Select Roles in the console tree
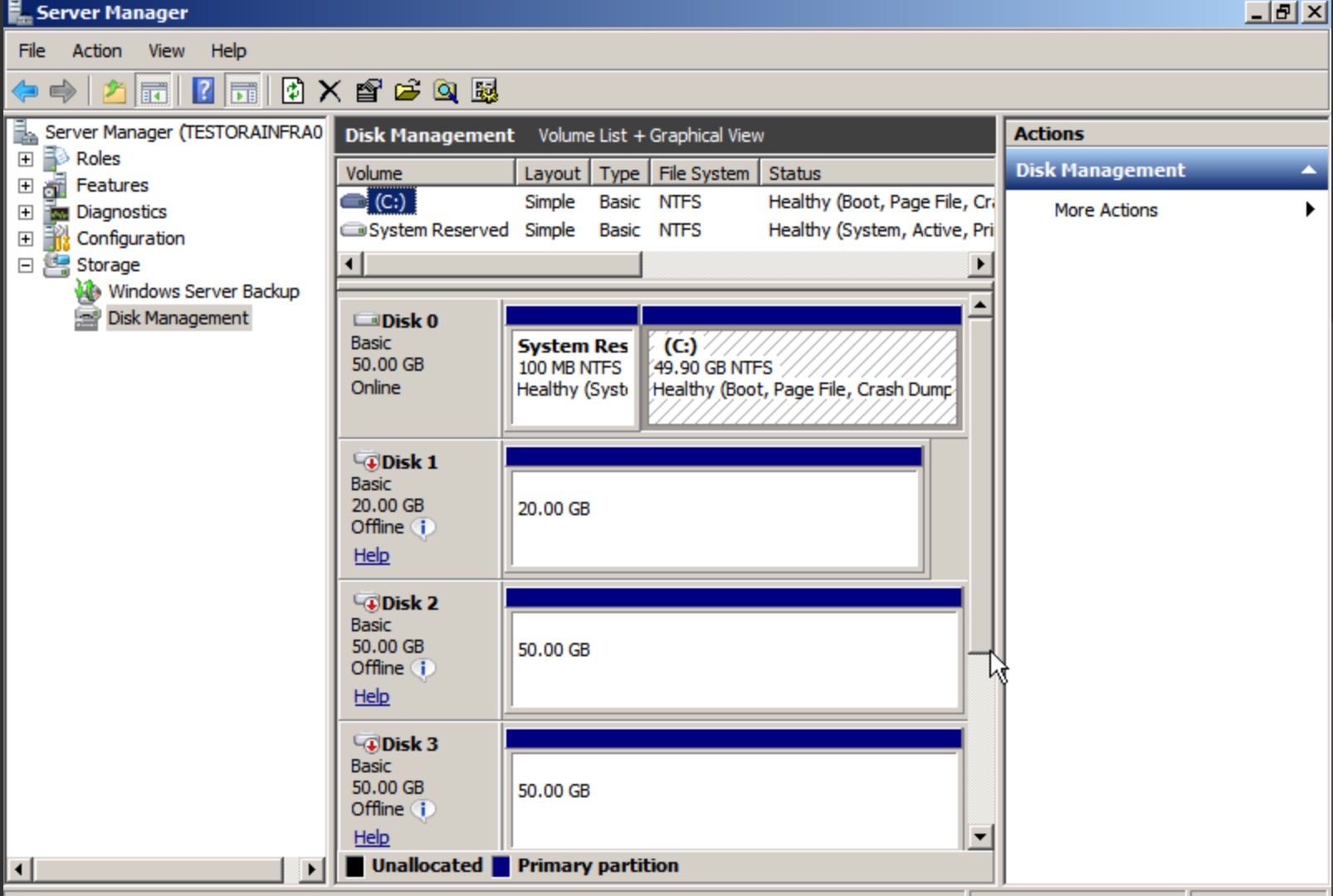 pyautogui.click(x=98, y=158)
